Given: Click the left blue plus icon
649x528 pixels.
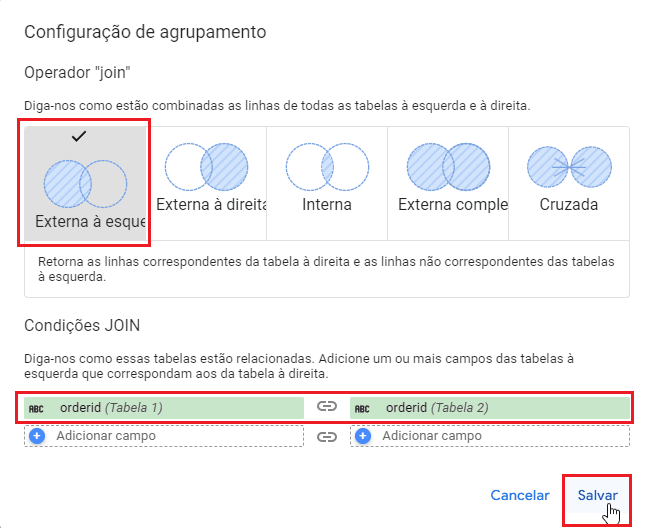Looking at the screenshot, I should point(38,436).
